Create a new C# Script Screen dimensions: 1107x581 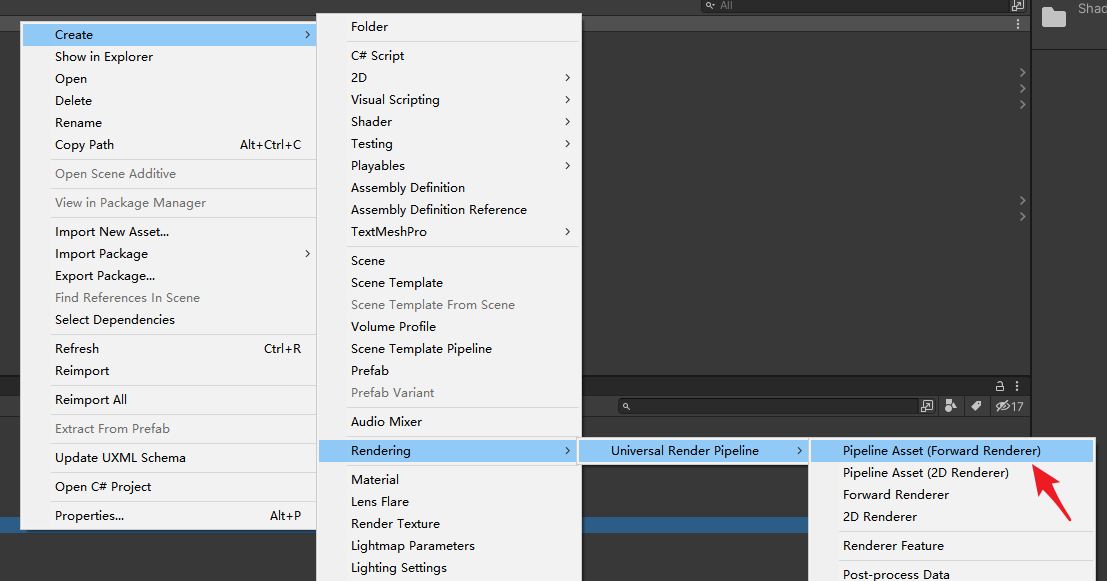449,56
